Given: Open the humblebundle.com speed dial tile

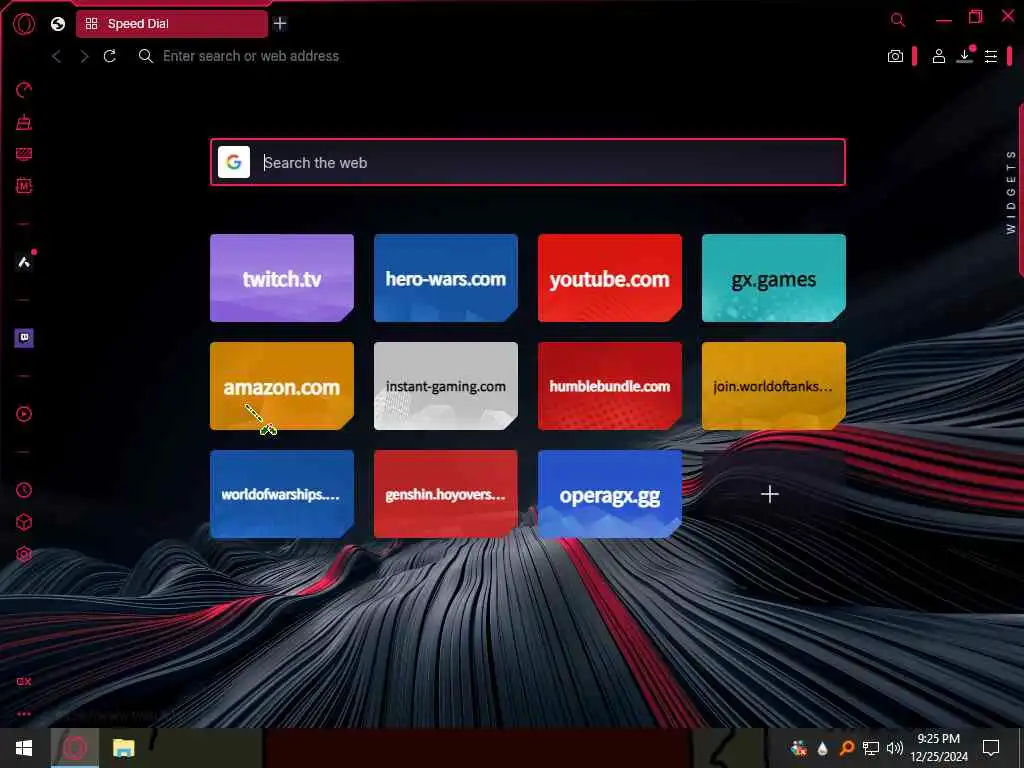Looking at the screenshot, I should click(609, 386).
